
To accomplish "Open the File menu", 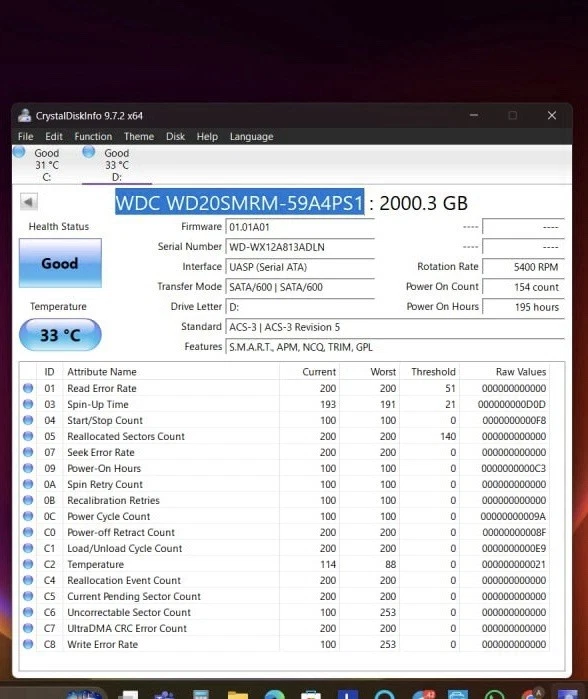I will (25, 136).
